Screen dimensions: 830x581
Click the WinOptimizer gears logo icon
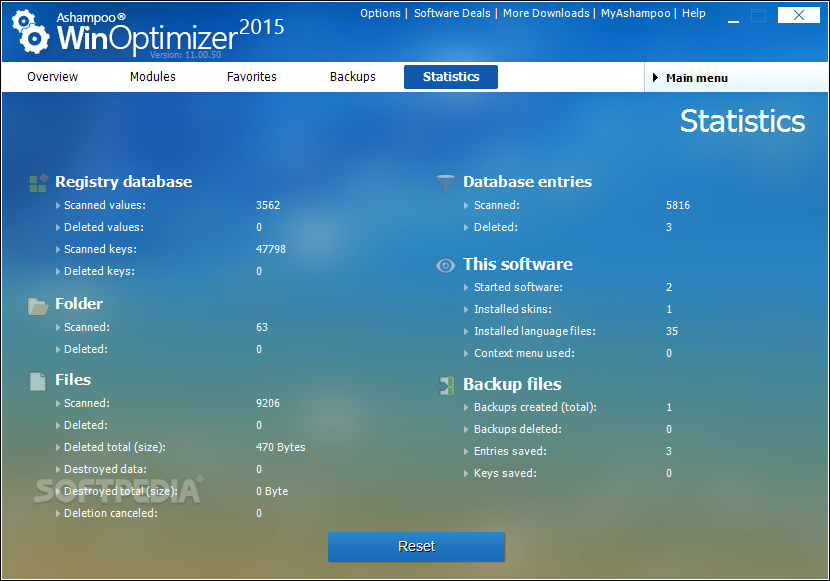pos(30,32)
